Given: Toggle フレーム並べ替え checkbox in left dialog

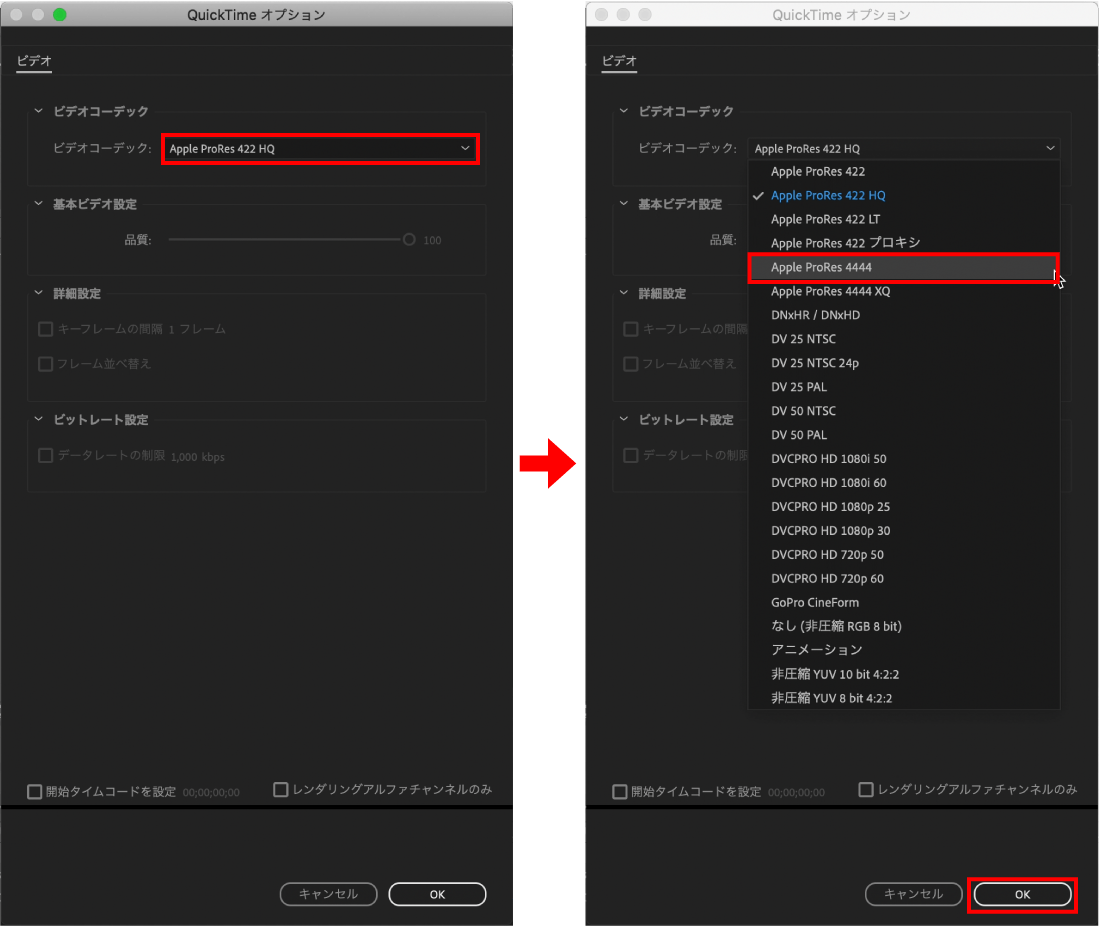Looking at the screenshot, I should 46,364.
